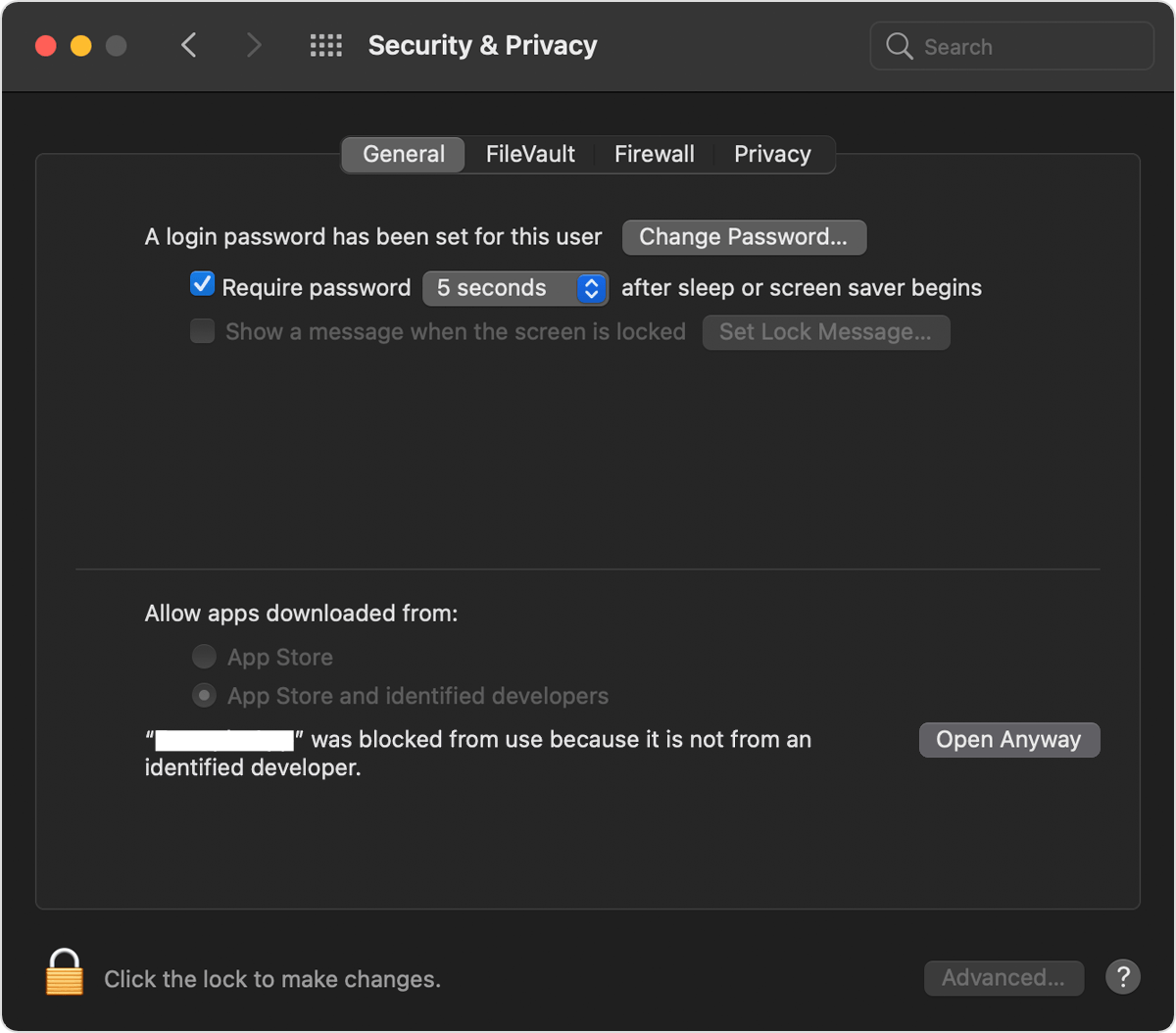Open help via the question mark icon
Screen dimensions: 1176x1033
tap(1123, 977)
